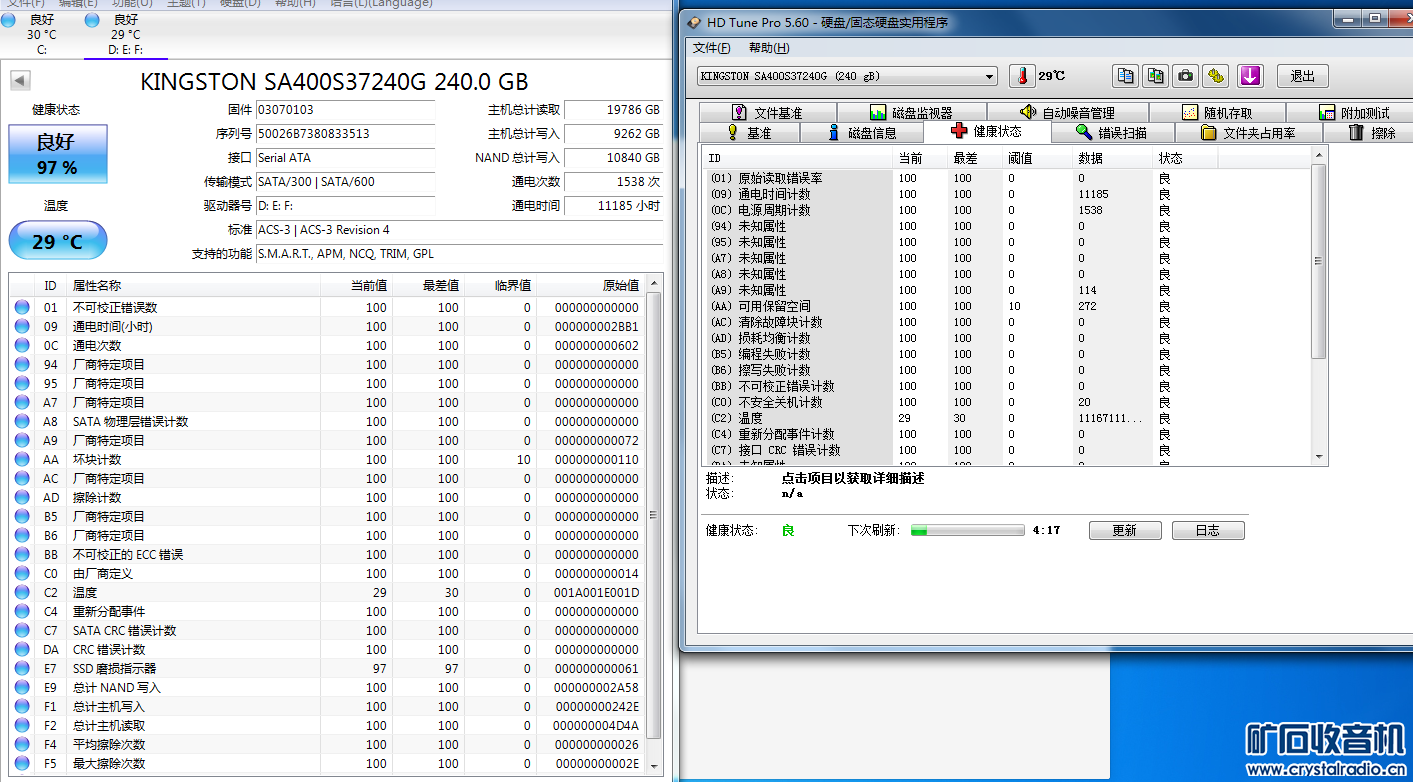Viewport: 1413px width, 782px height.
Task: Click the 状态 column header in HD Tune
Action: tap(1185, 158)
